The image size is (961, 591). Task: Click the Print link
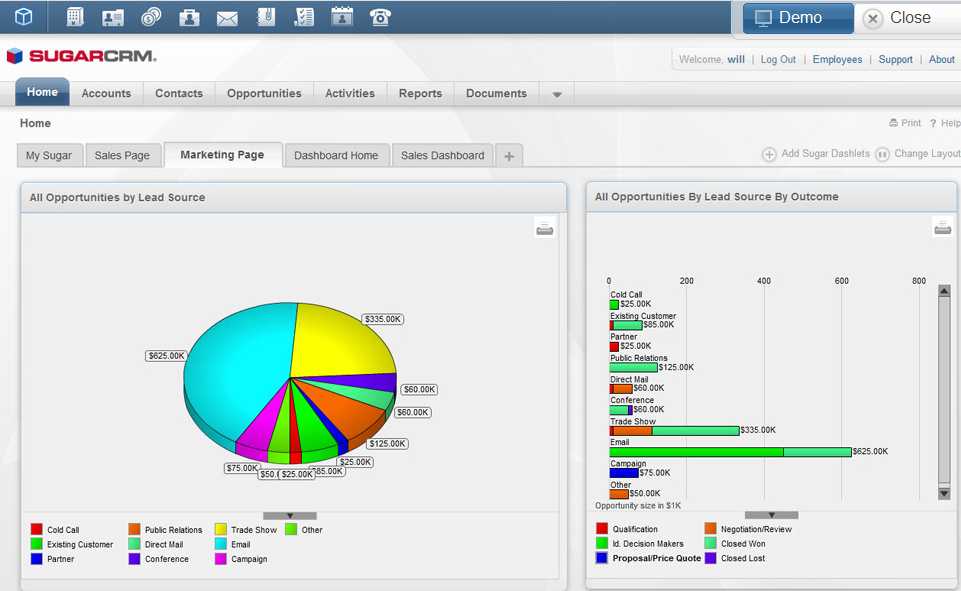point(905,123)
